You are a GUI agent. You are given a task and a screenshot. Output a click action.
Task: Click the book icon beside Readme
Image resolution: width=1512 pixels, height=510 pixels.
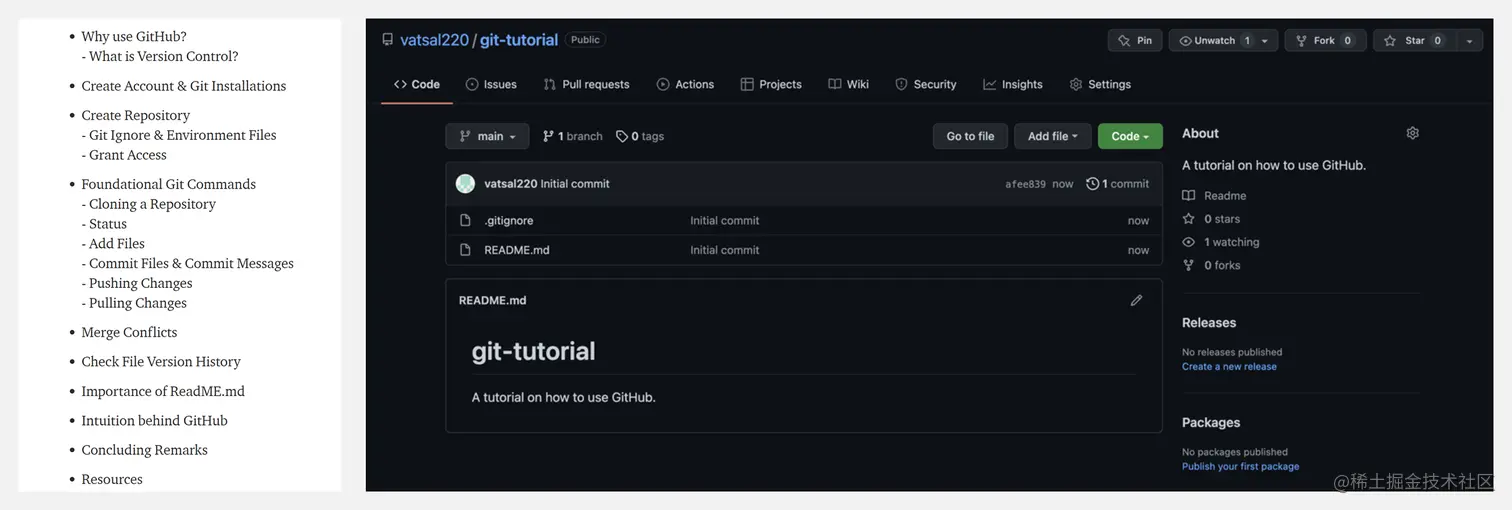pyautogui.click(x=1188, y=196)
